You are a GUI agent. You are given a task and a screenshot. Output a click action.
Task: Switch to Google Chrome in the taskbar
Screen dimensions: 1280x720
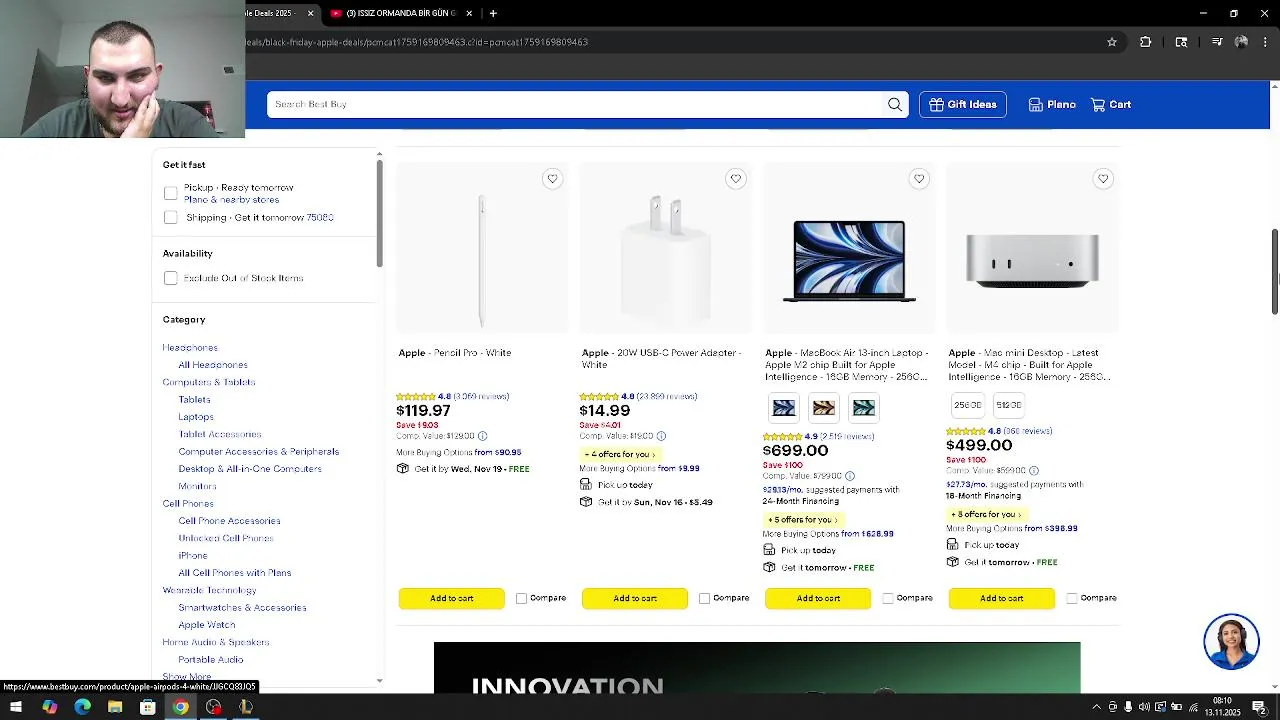(180, 707)
